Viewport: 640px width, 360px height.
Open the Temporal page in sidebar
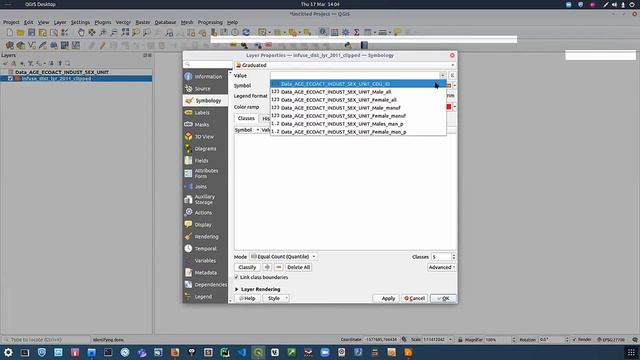205,249
